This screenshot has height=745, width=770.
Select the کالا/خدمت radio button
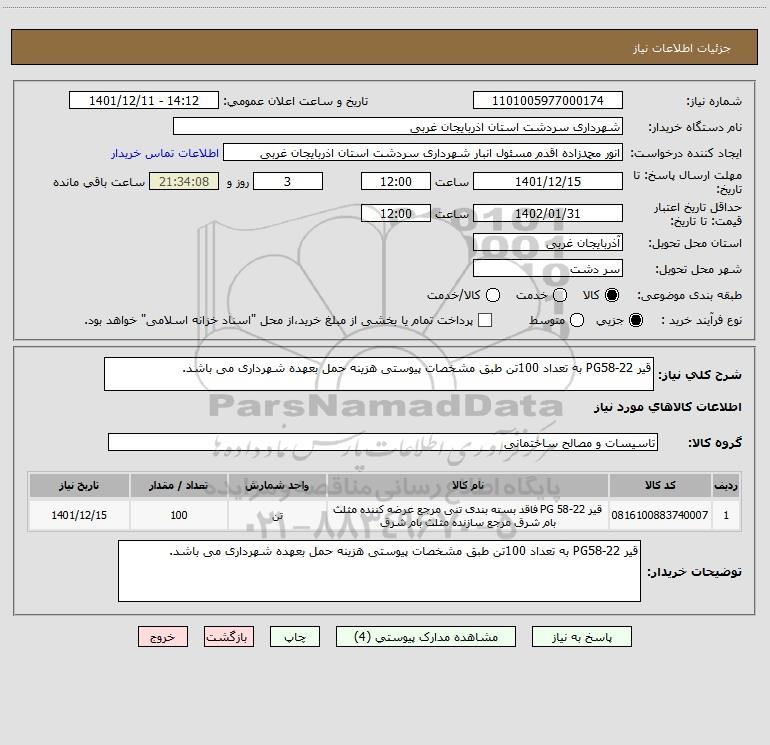tap(493, 295)
